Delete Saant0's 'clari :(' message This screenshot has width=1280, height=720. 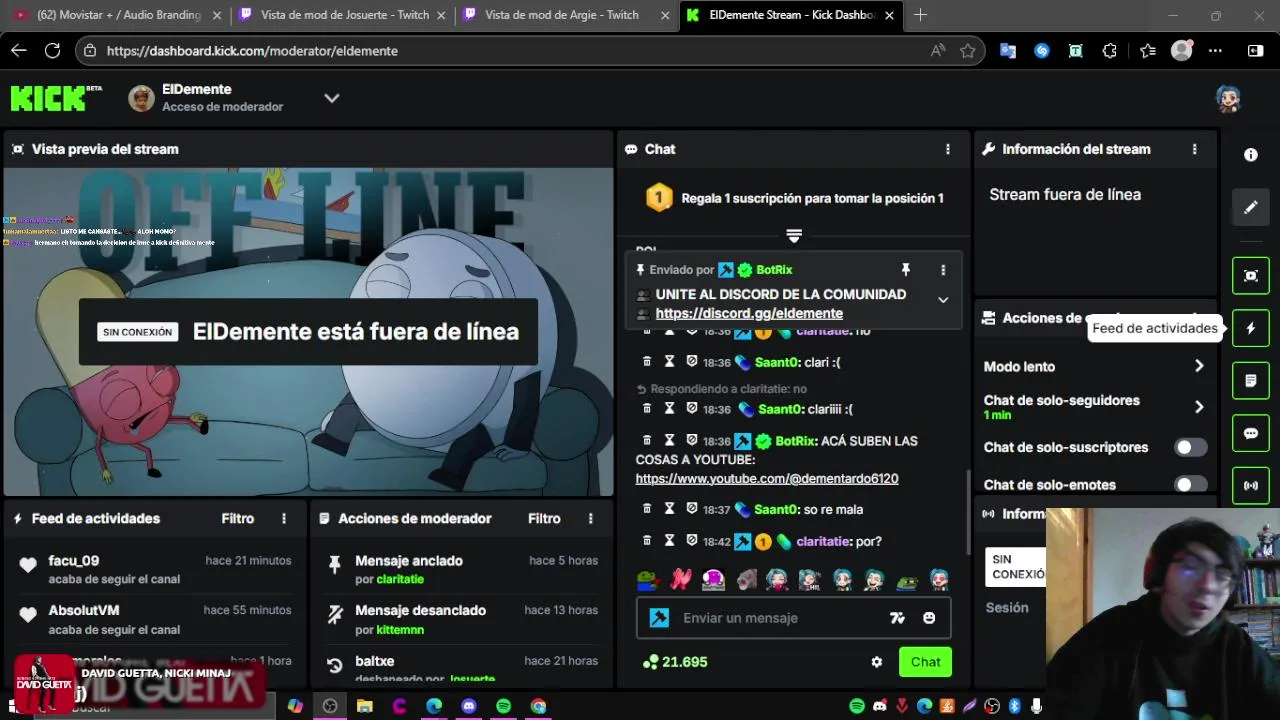tap(646, 362)
